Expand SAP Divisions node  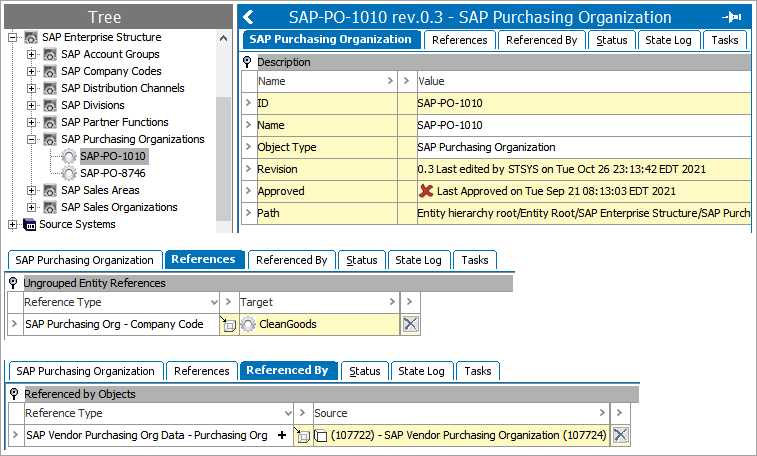point(31,105)
